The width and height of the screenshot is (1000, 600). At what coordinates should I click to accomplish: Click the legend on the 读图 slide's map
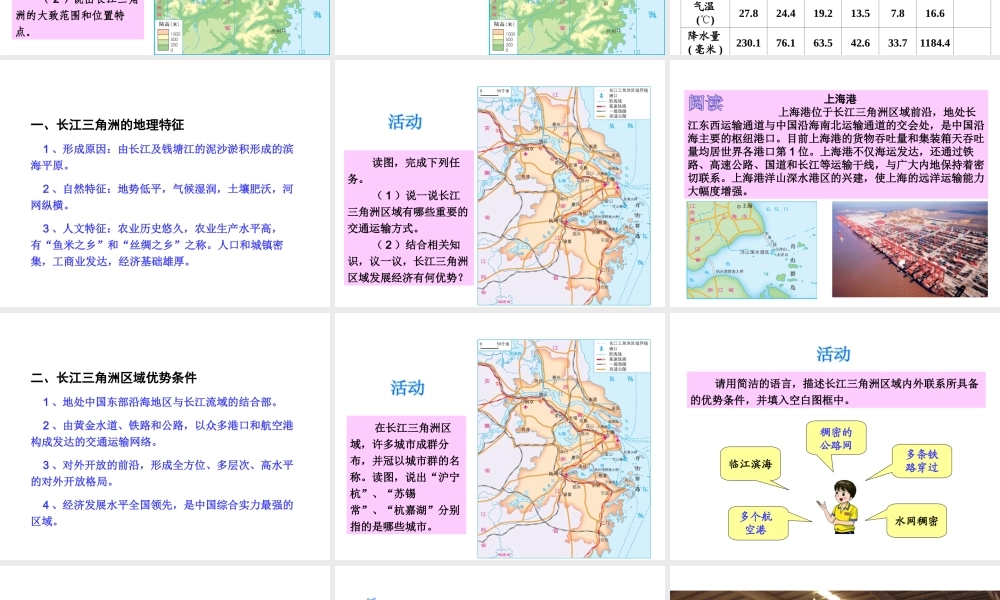(x=622, y=103)
